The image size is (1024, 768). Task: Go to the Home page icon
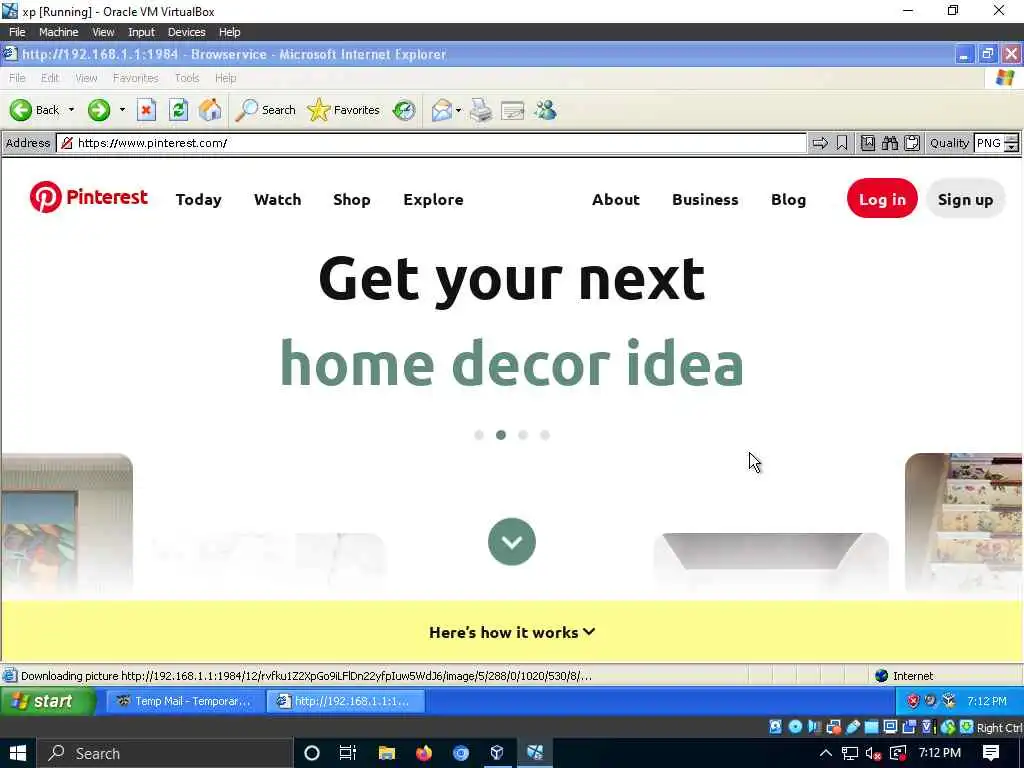pos(210,110)
